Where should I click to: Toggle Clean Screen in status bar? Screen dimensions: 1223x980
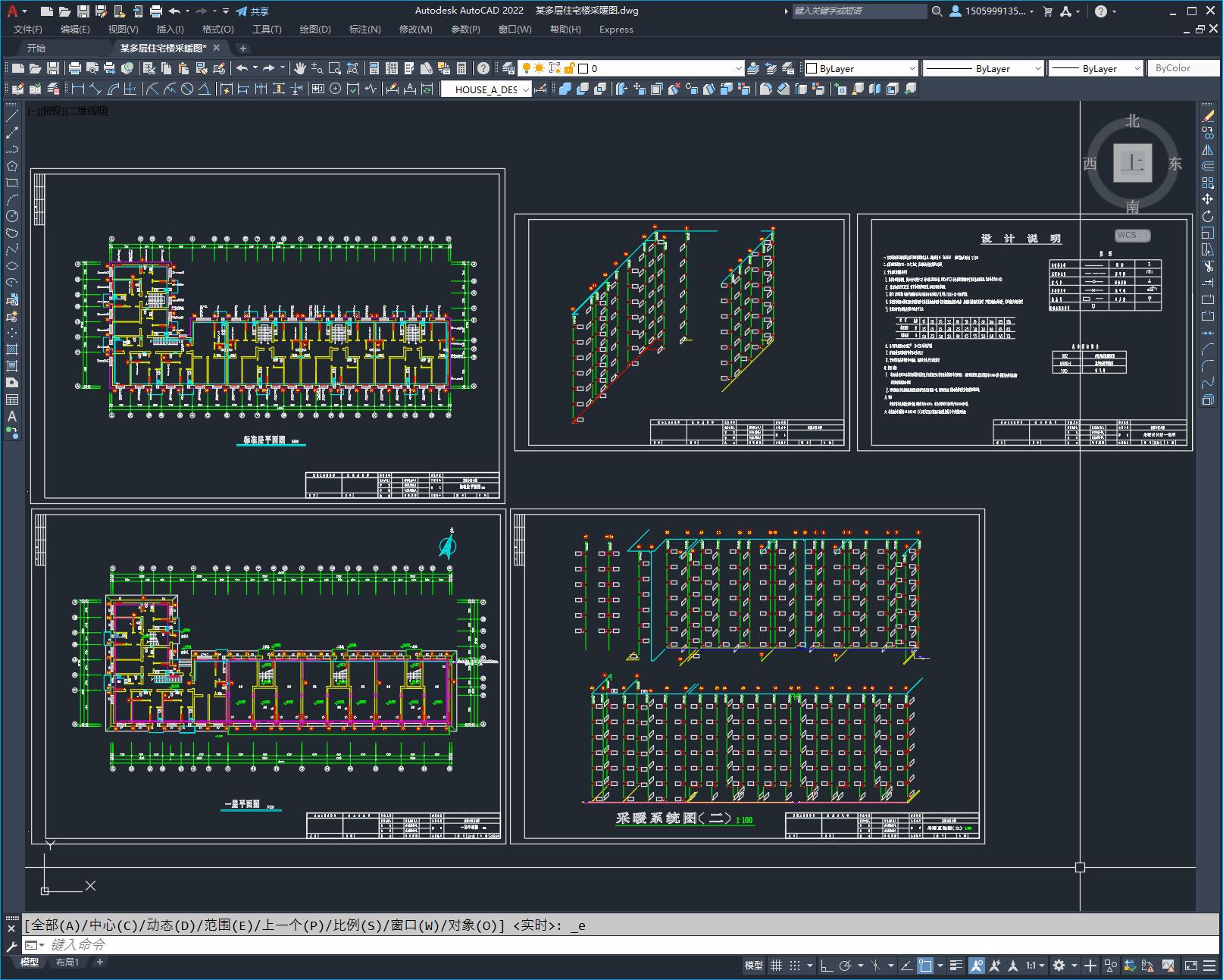pos(1191,966)
